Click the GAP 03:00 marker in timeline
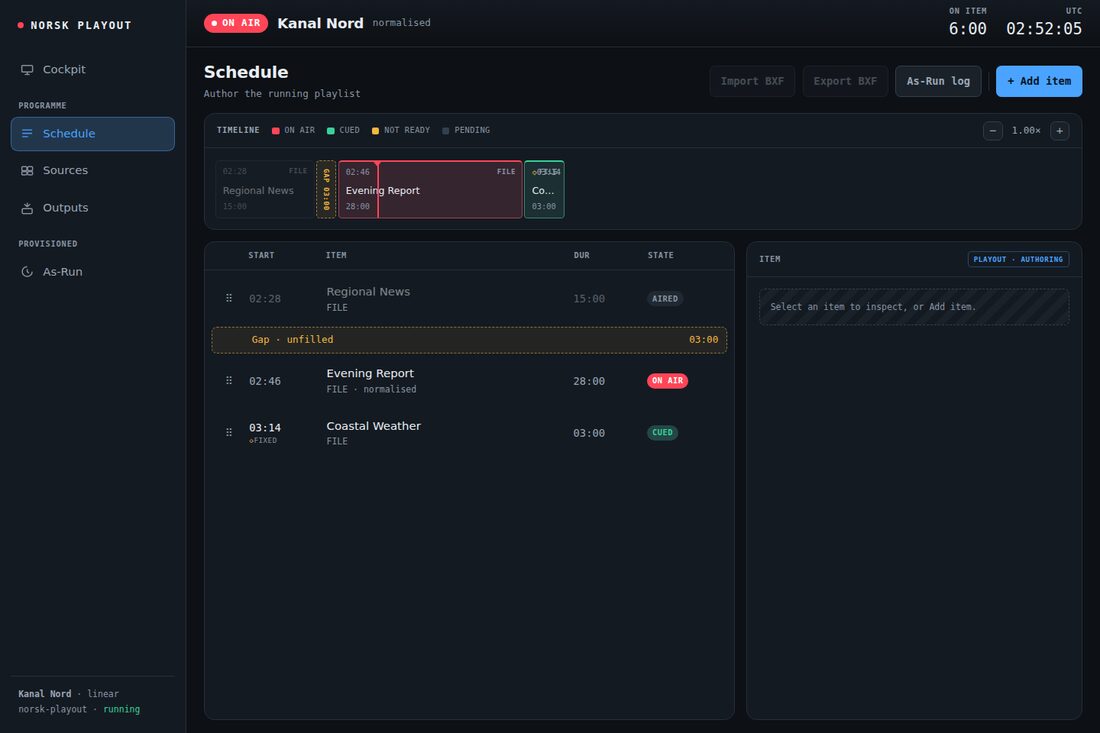Image resolution: width=1100 pixels, height=733 pixels. pyautogui.click(x=326, y=189)
